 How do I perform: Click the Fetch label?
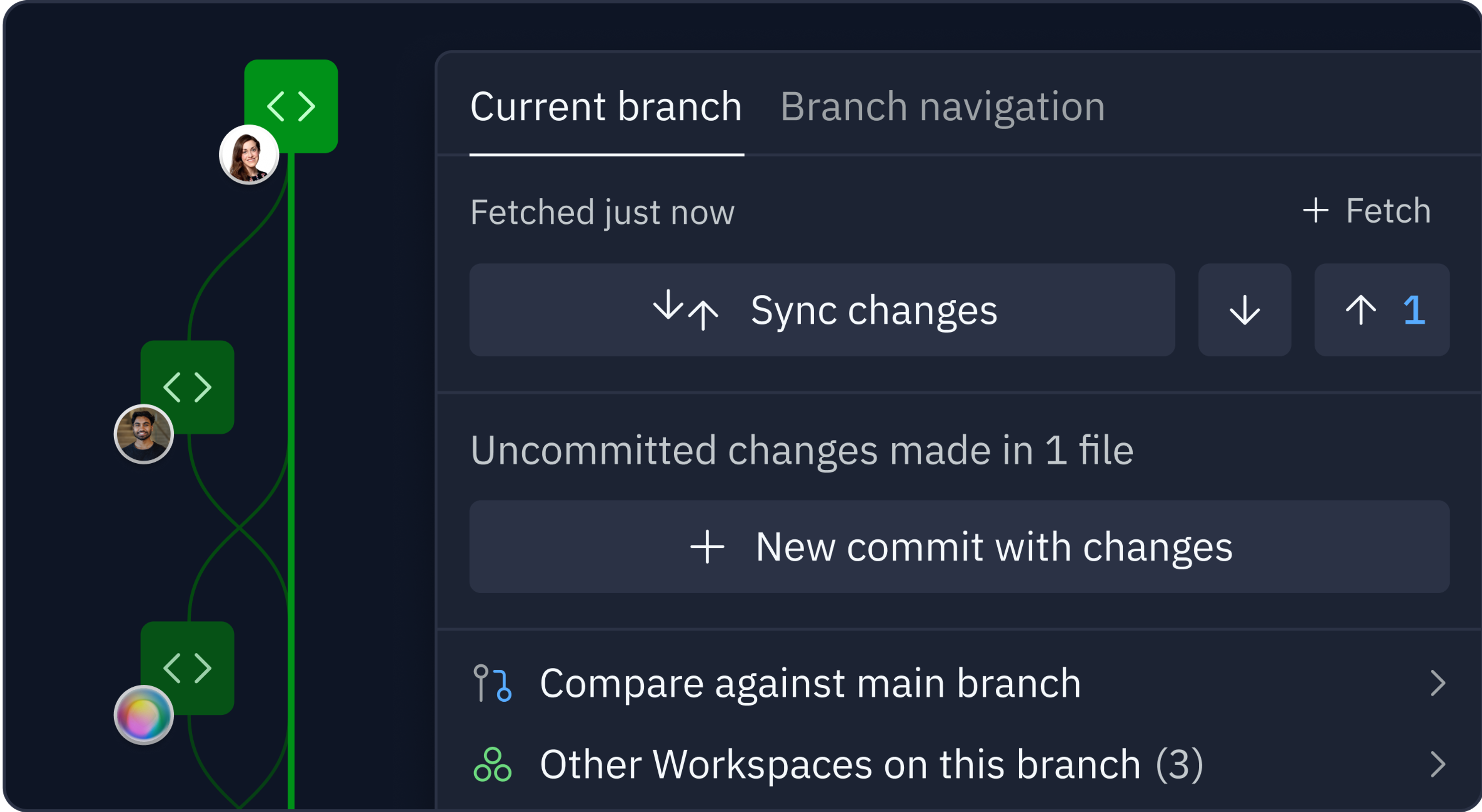(x=1388, y=211)
